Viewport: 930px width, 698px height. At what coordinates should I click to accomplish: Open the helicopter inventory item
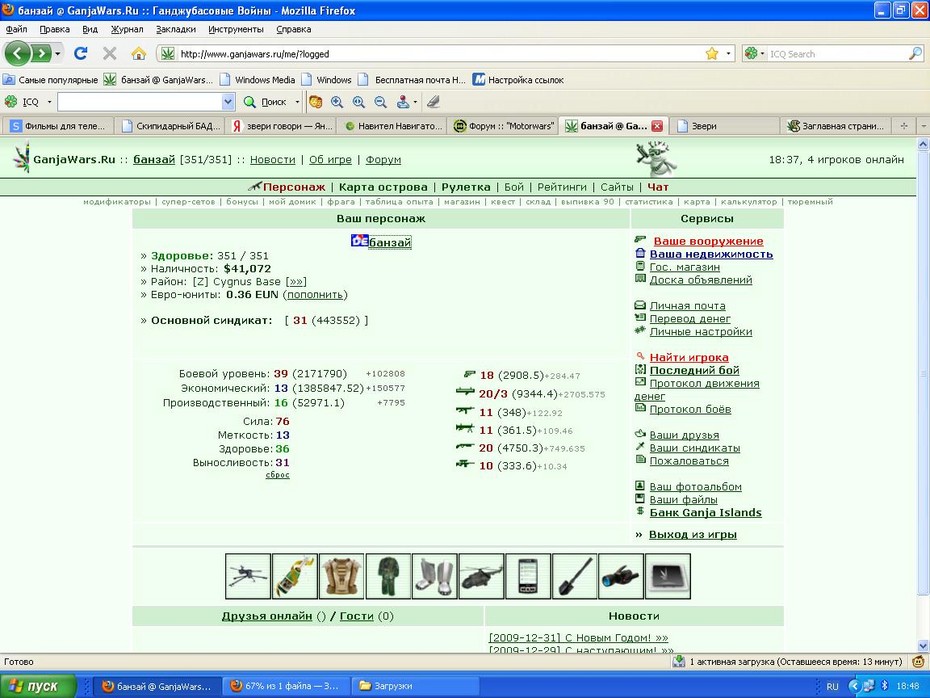pyautogui.click(x=481, y=576)
